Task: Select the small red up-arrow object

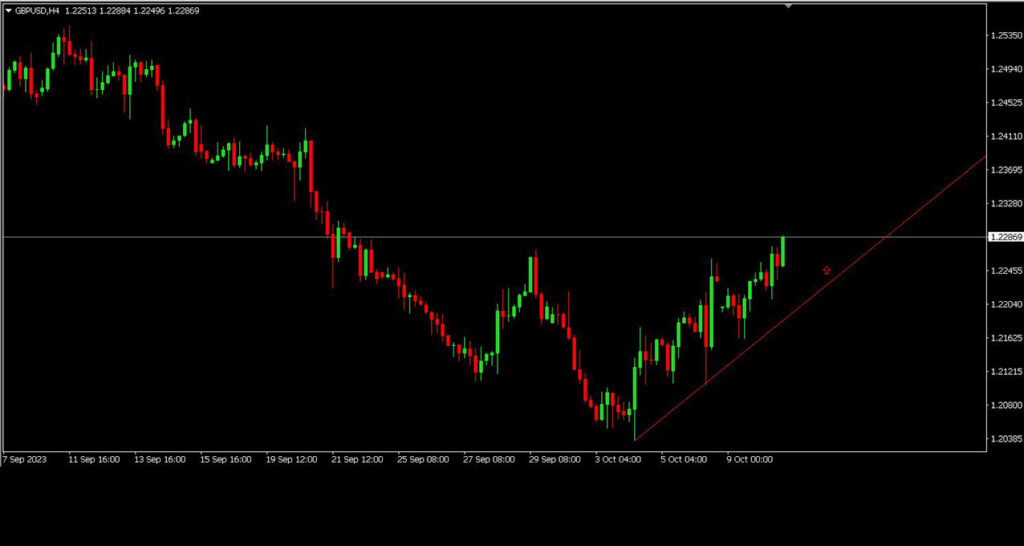Action: 827,270
